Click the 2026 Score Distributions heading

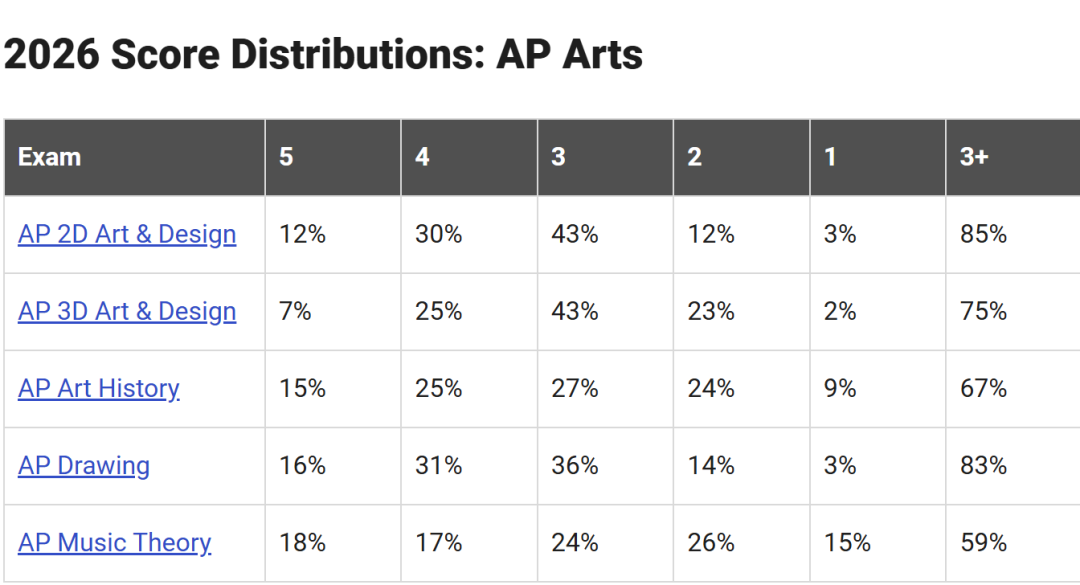(323, 54)
